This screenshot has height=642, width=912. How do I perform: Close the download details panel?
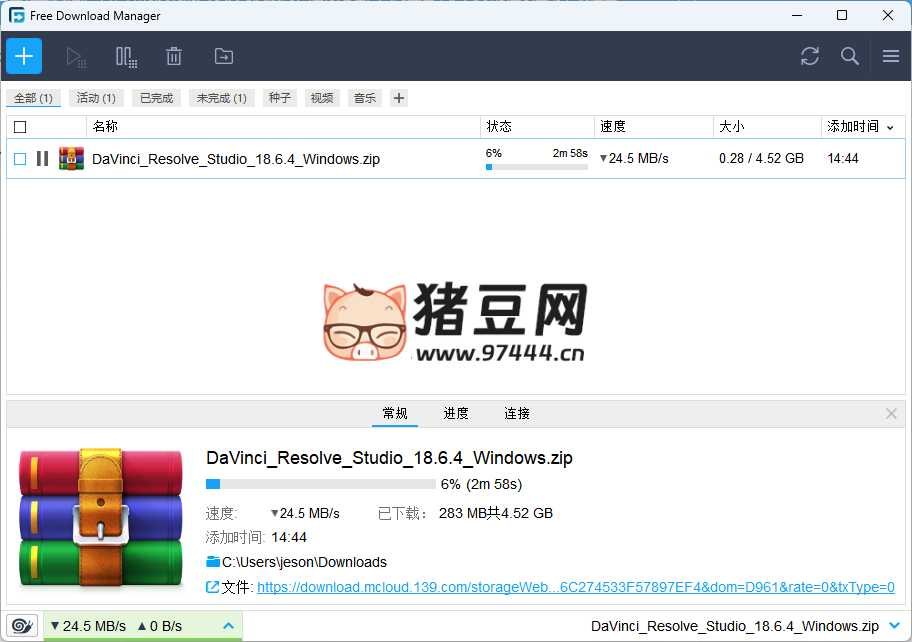click(x=892, y=413)
